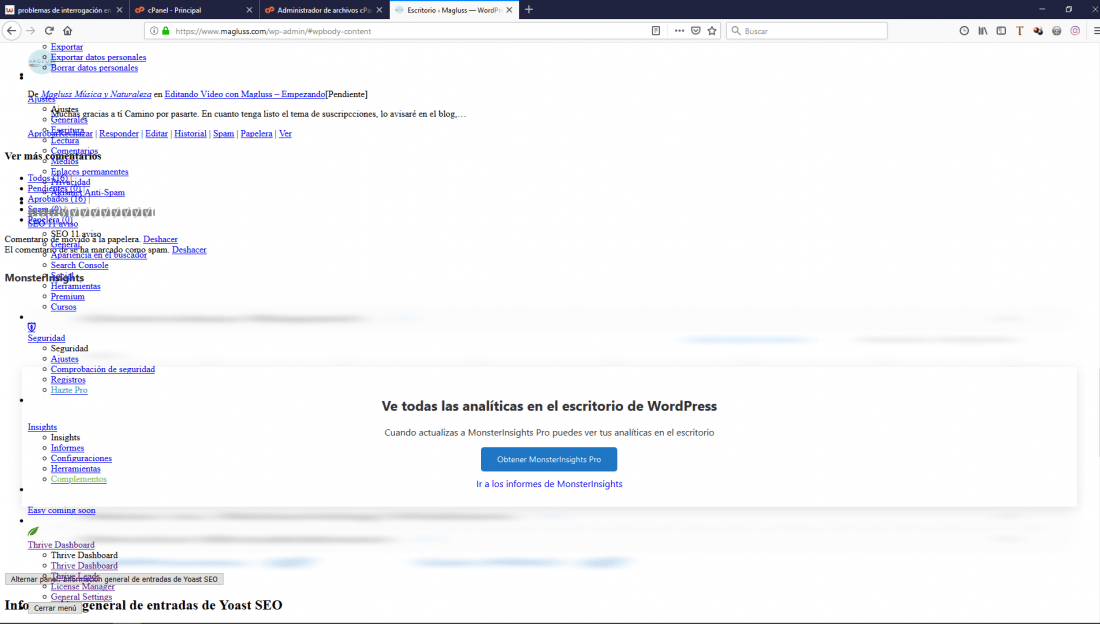Open Configuraciones under Insights
Viewport: 1100px width, 624px height.
pos(81,458)
